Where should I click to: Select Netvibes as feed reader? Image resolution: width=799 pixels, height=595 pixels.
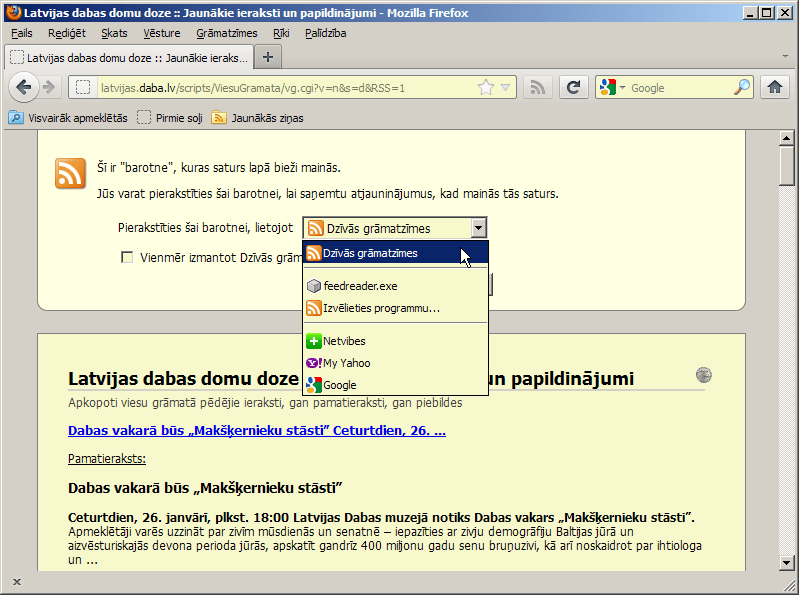395,341
